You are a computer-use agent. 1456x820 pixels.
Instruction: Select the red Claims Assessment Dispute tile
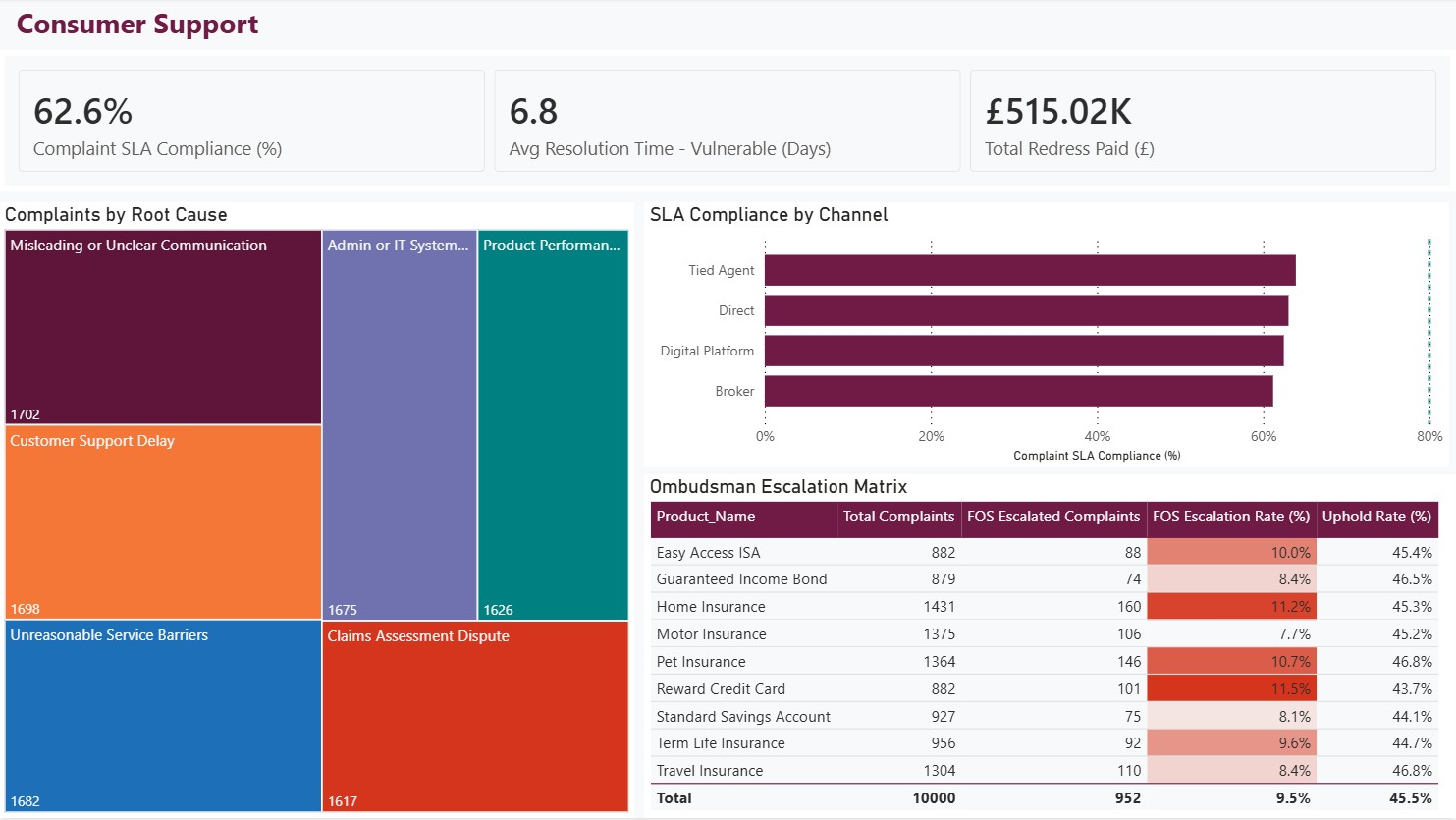[475, 716]
